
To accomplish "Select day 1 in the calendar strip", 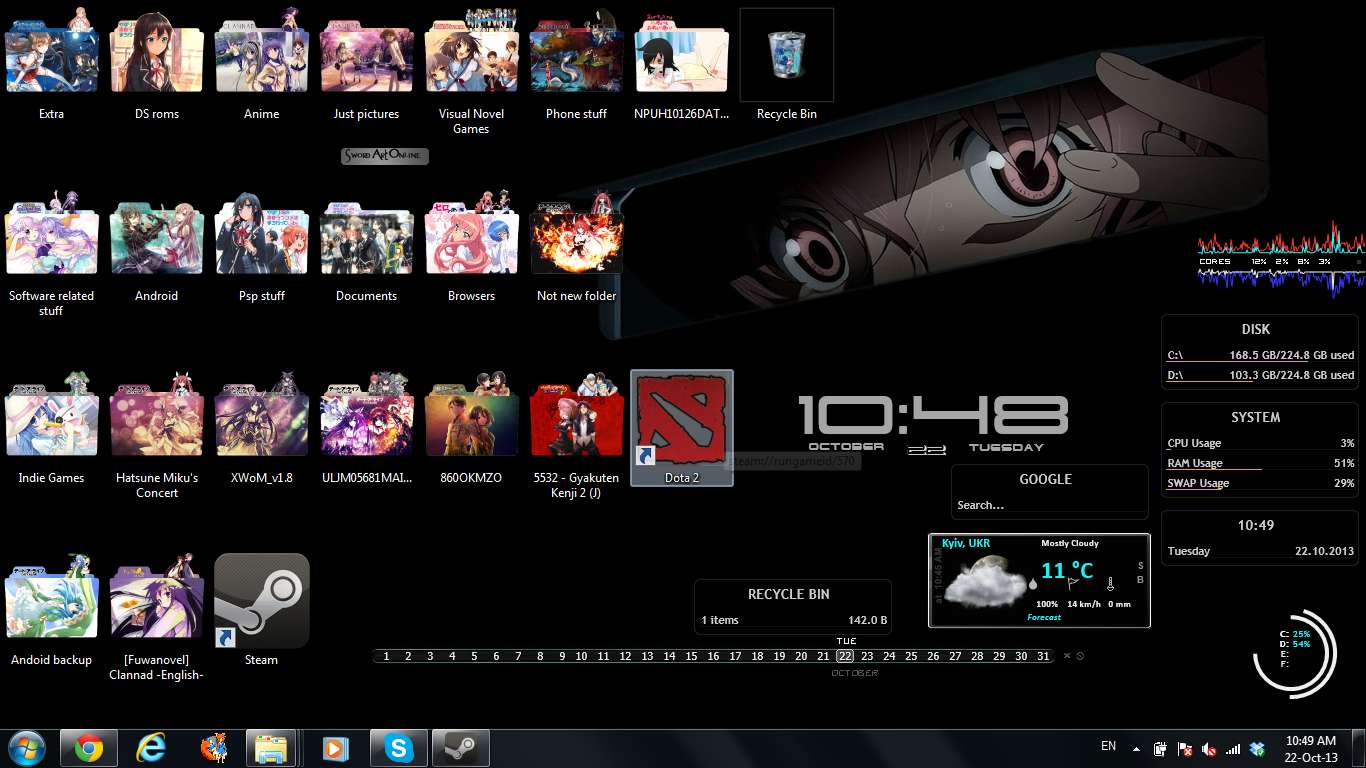I will (386, 656).
